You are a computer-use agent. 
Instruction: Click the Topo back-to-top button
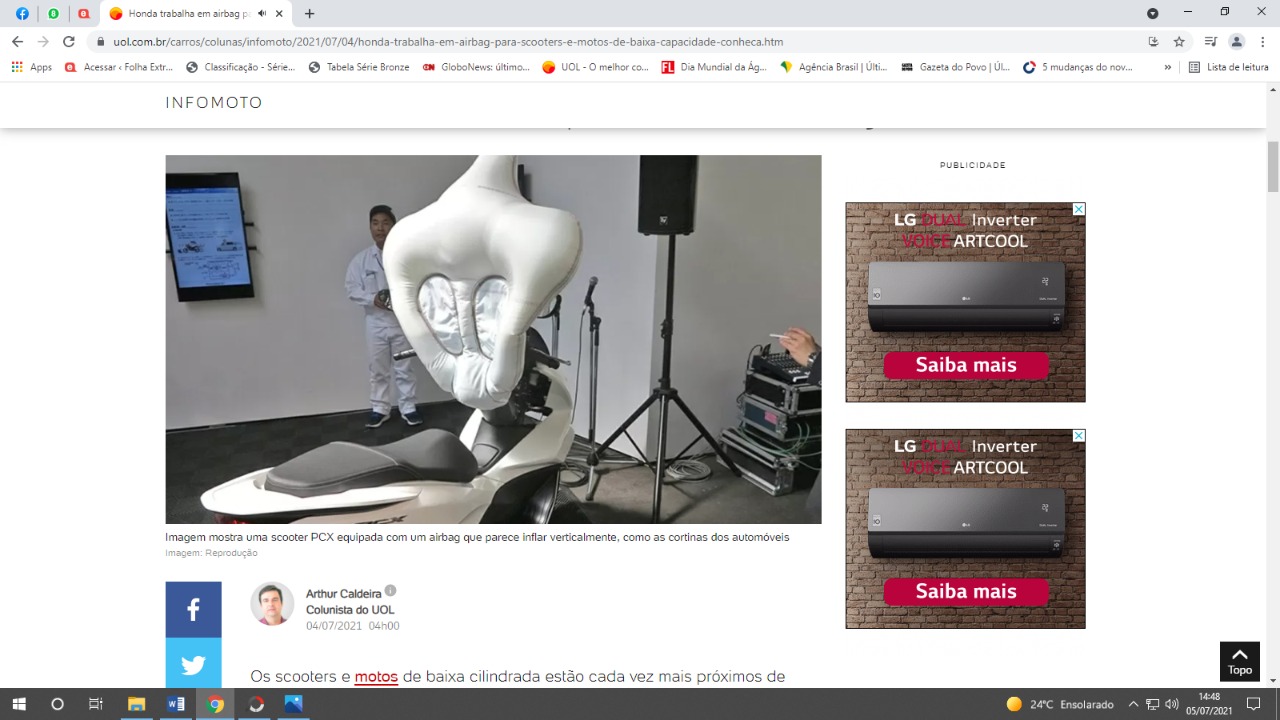coord(1239,661)
